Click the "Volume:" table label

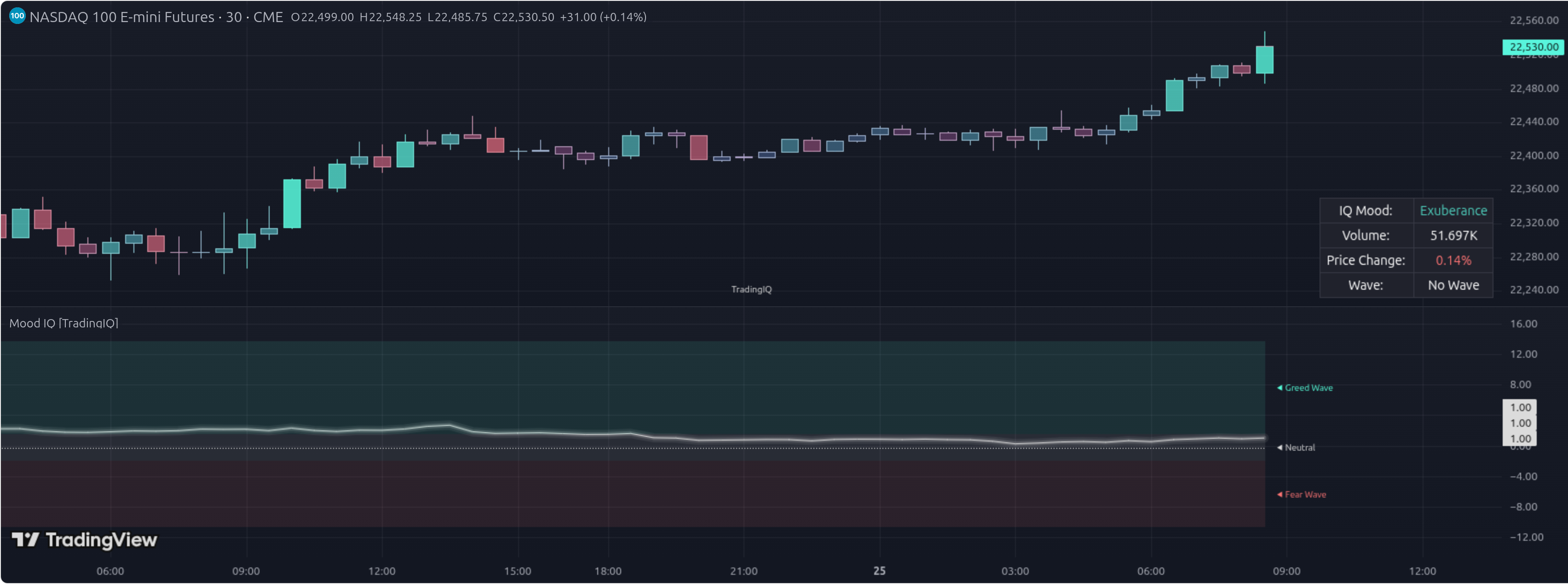click(1365, 235)
